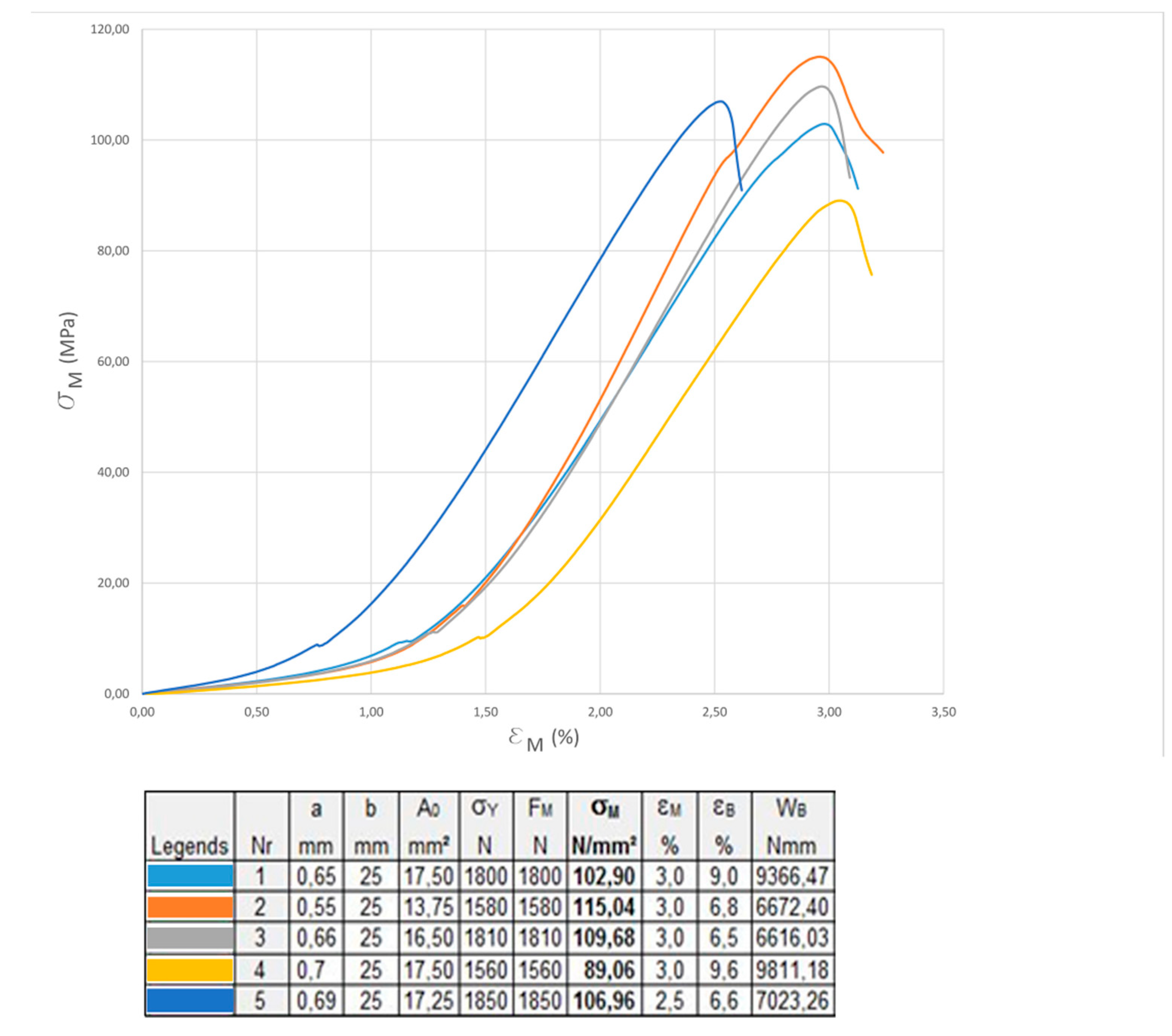Click the 7023,26 cell in the last row
Viewport: 1172px width, 1036px height.
click(792, 1001)
